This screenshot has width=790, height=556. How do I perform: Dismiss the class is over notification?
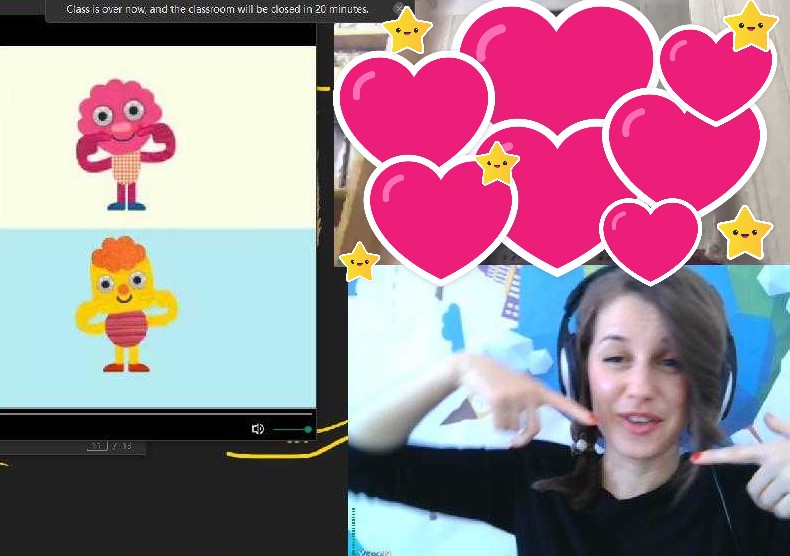(399, 8)
